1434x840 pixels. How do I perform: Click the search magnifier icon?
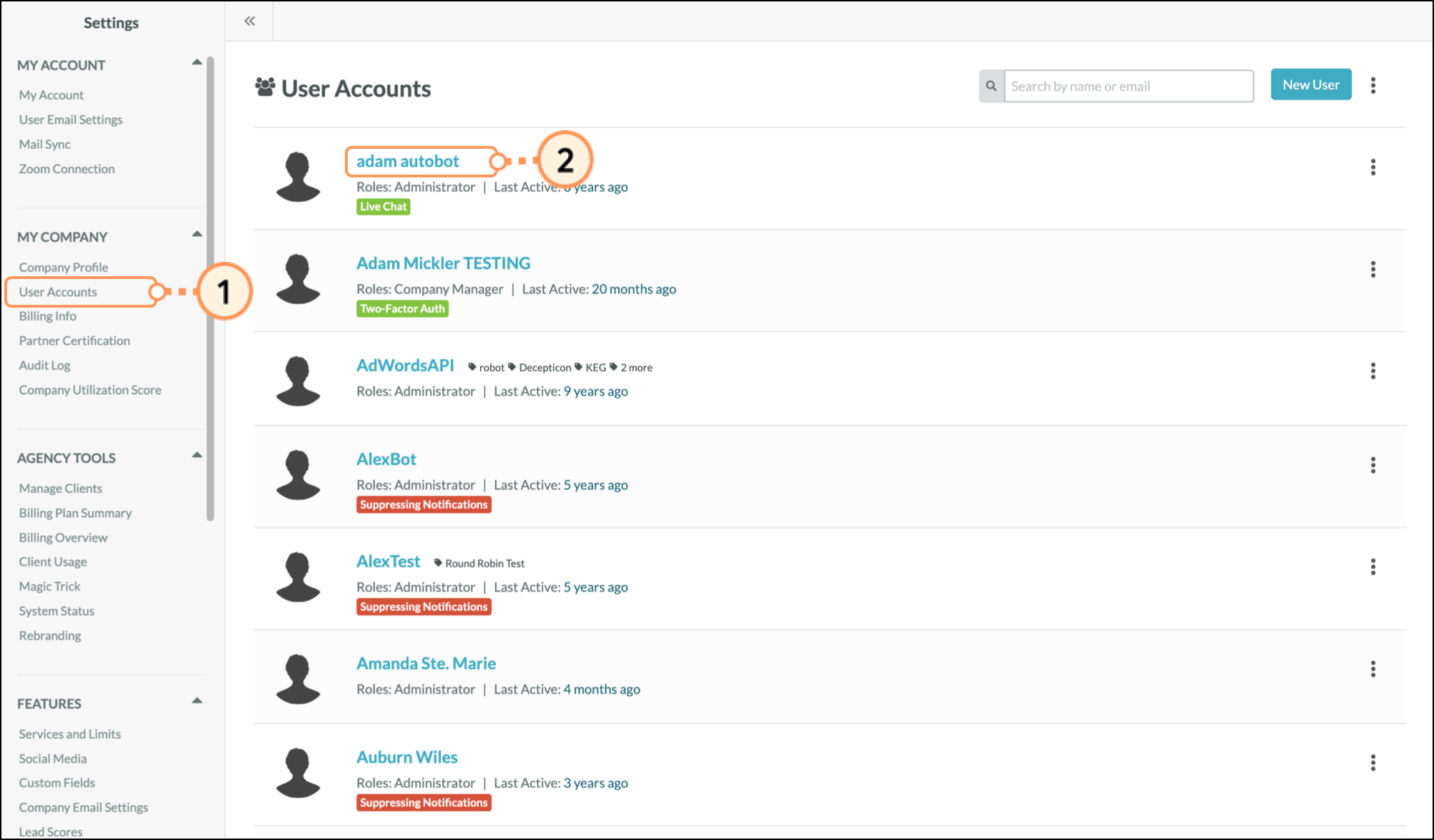[991, 86]
